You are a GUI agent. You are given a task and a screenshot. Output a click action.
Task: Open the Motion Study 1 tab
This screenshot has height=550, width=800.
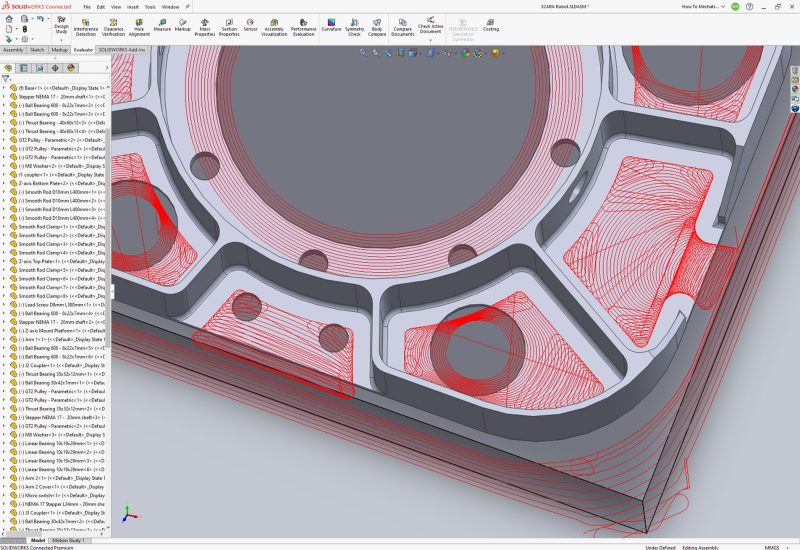(x=68, y=540)
